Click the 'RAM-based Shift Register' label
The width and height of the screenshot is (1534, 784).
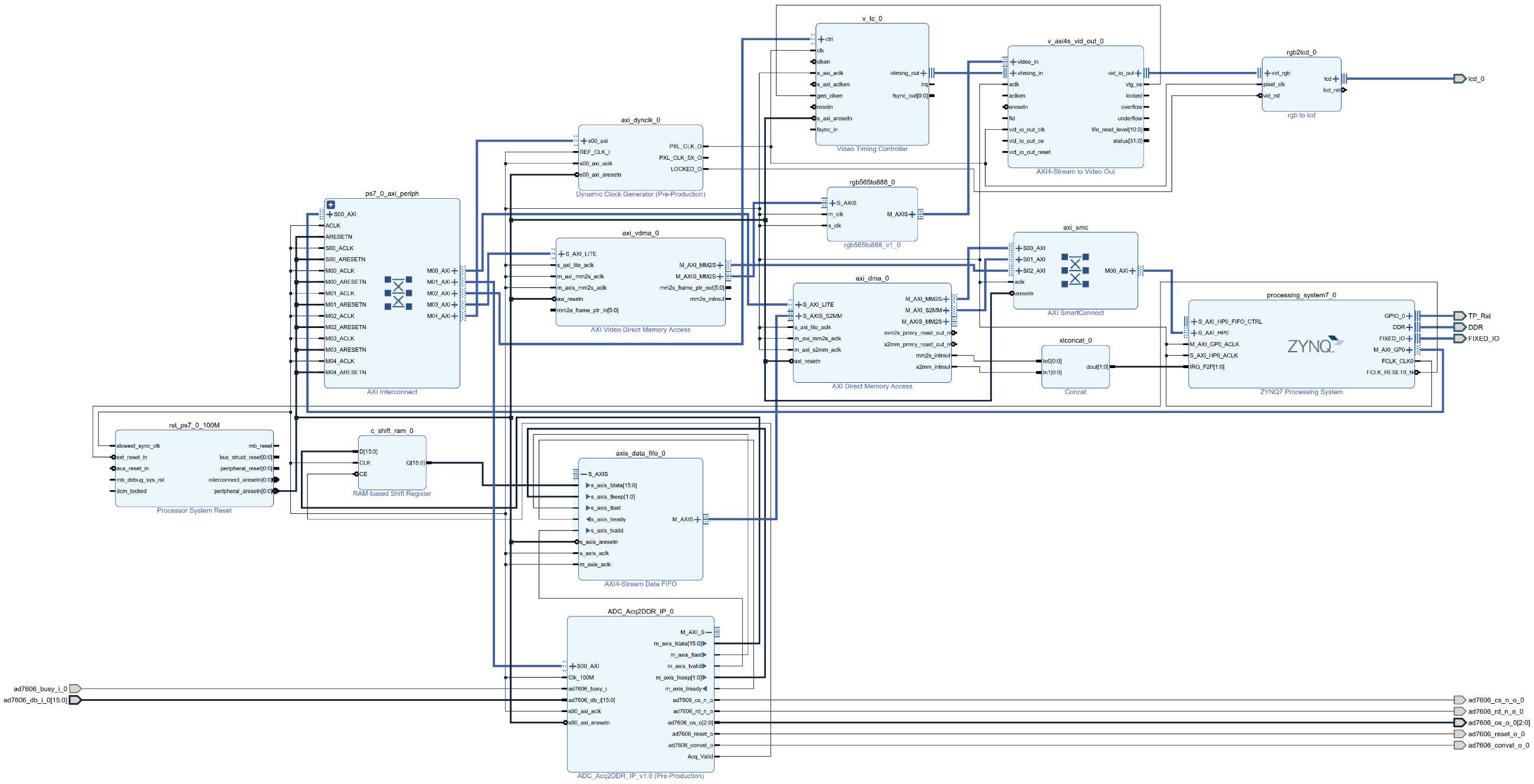[x=392, y=494]
